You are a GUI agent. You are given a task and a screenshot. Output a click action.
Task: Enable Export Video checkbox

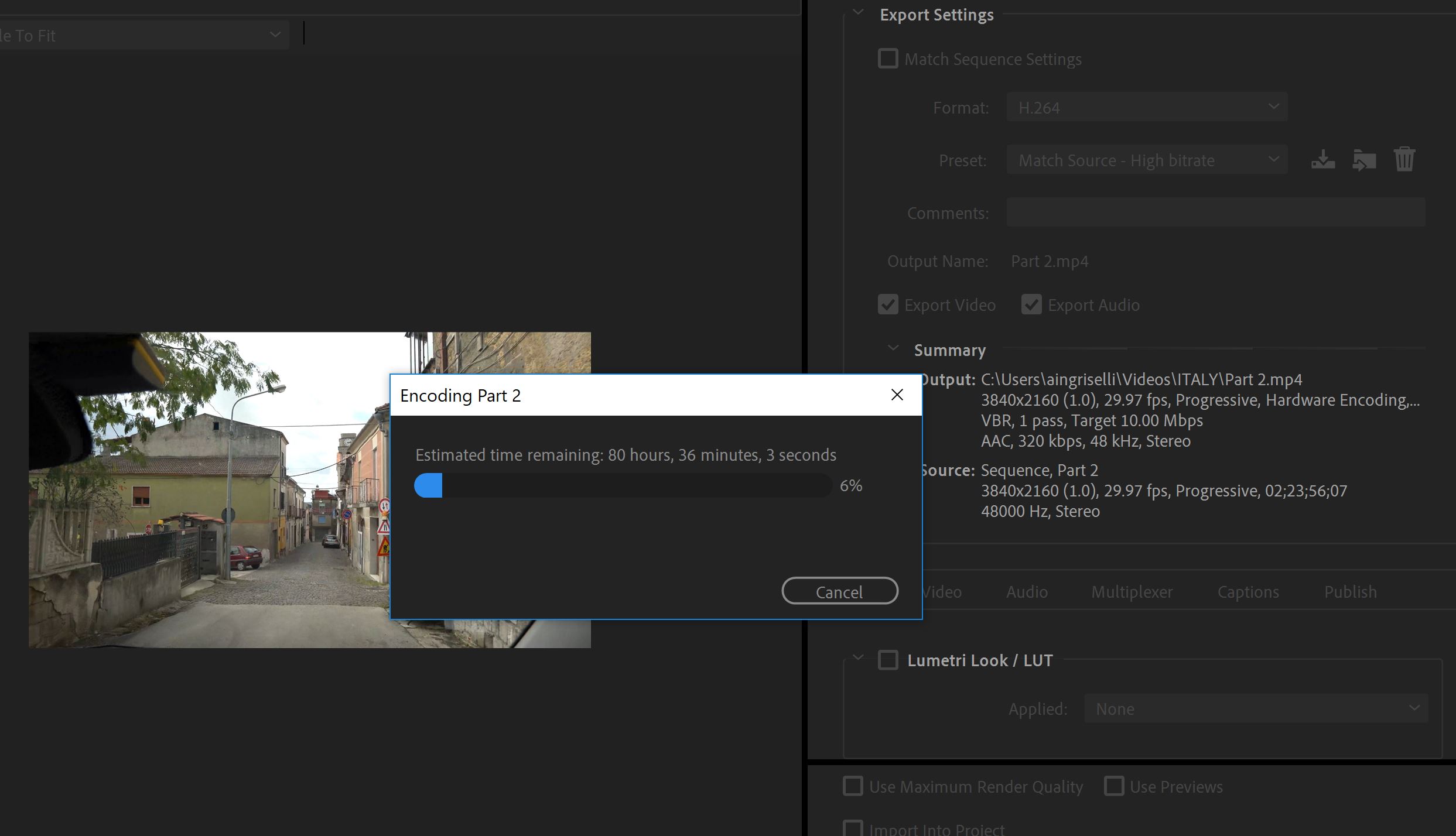886,305
